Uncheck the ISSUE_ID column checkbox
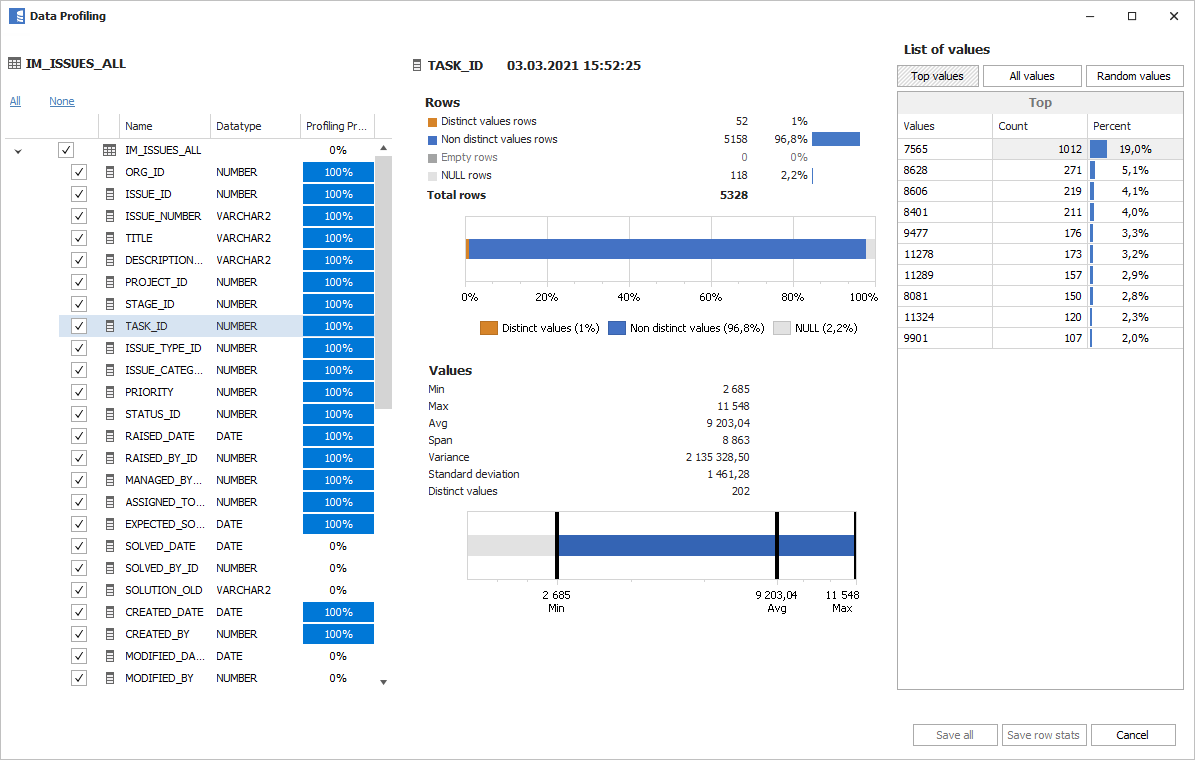Screen dimensions: 1195x760 [x=79, y=194]
